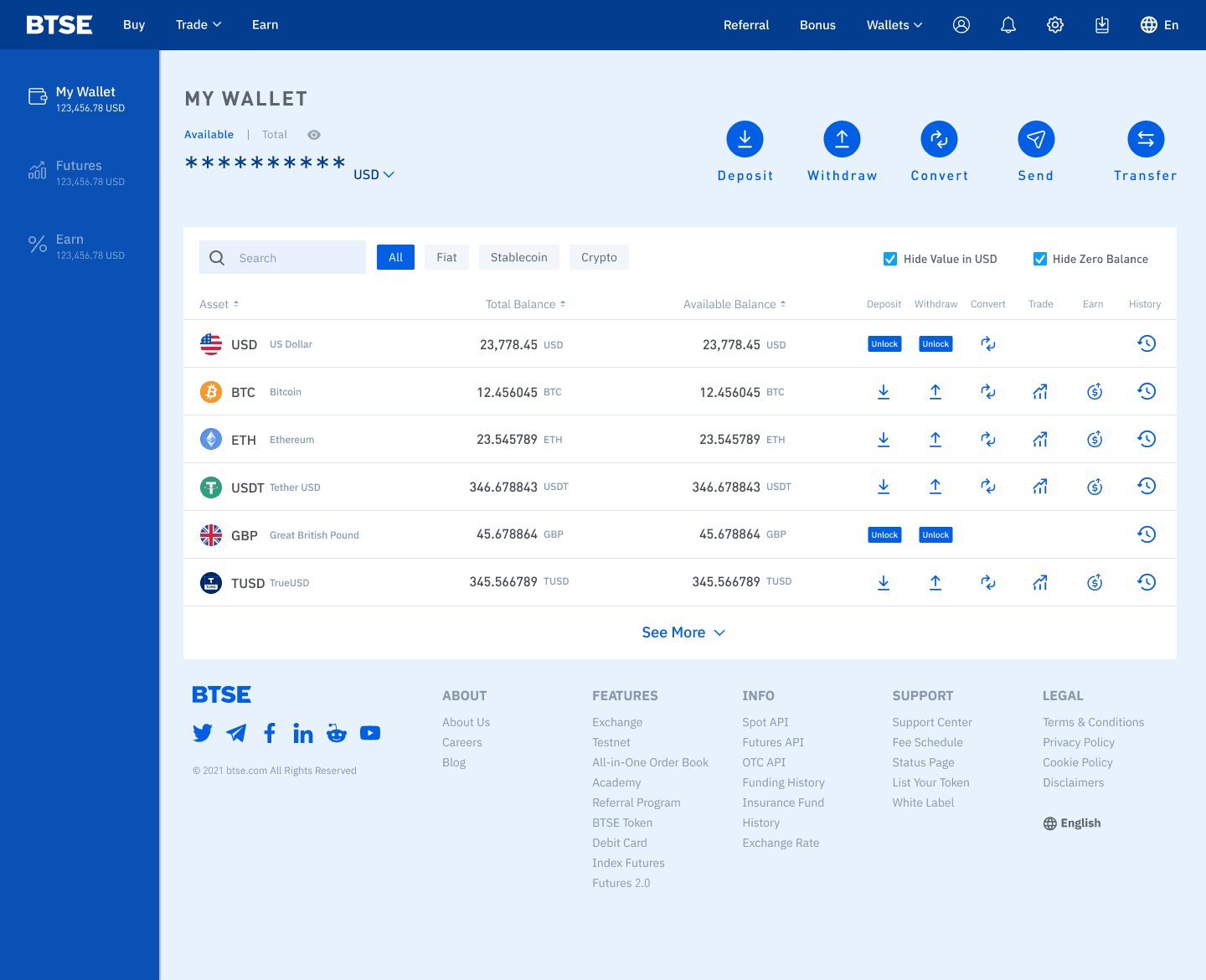The width and height of the screenshot is (1206, 980).
Task: Open trade for the TUSD row
Action: (1040, 582)
